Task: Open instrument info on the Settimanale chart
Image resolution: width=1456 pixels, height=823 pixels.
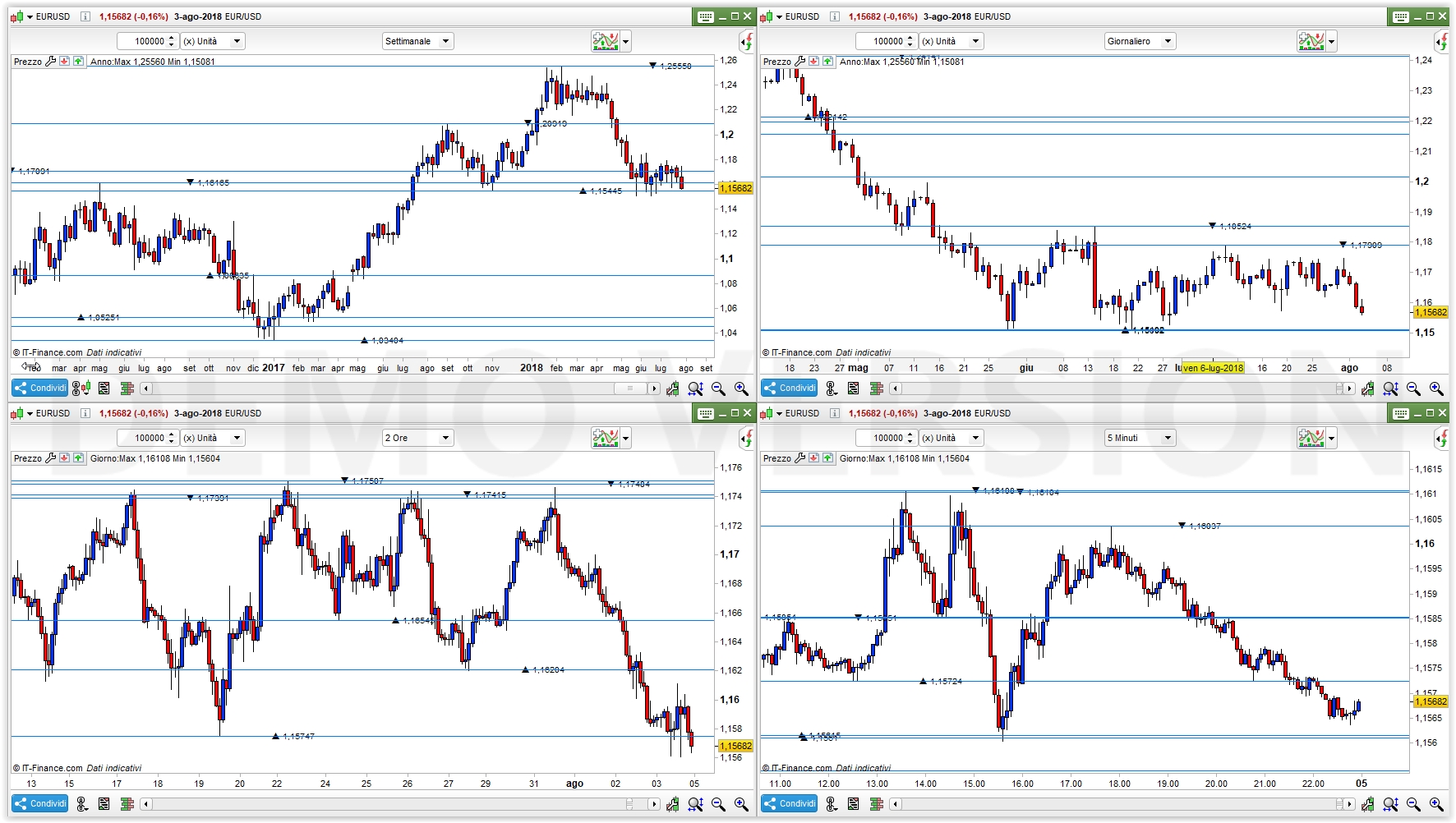Action: click(85, 16)
